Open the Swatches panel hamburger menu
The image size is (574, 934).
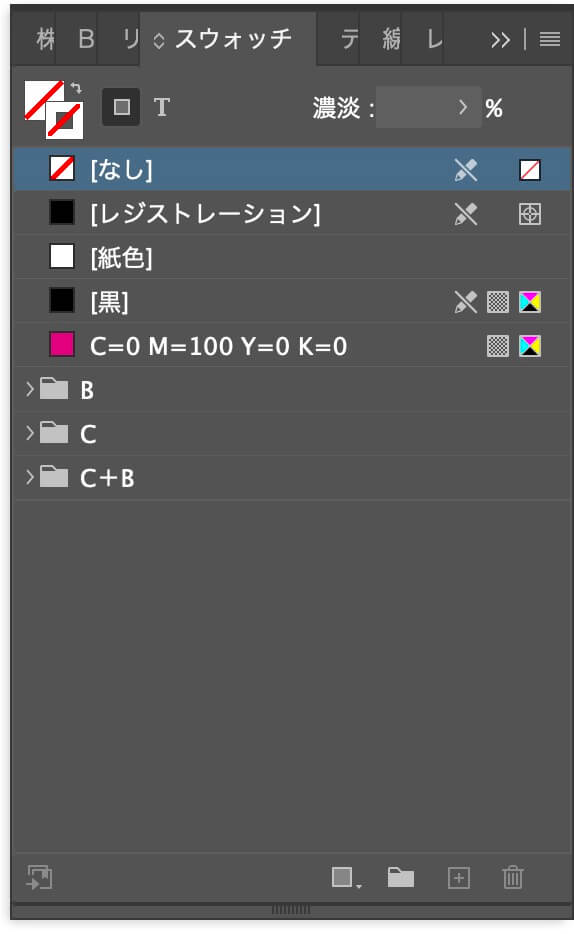(x=550, y=40)
